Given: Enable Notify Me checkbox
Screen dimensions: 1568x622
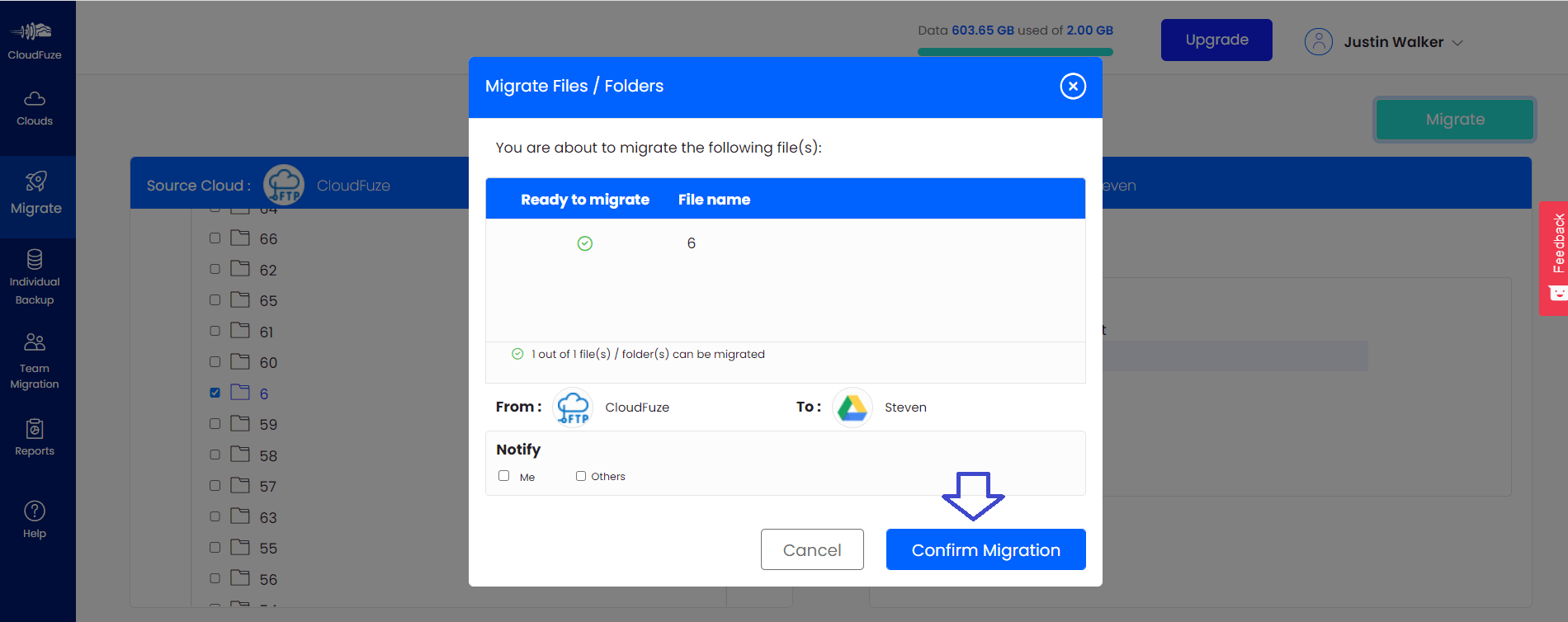Looking at the screenshot, I should pyautogui.click(x=504, y=476).
